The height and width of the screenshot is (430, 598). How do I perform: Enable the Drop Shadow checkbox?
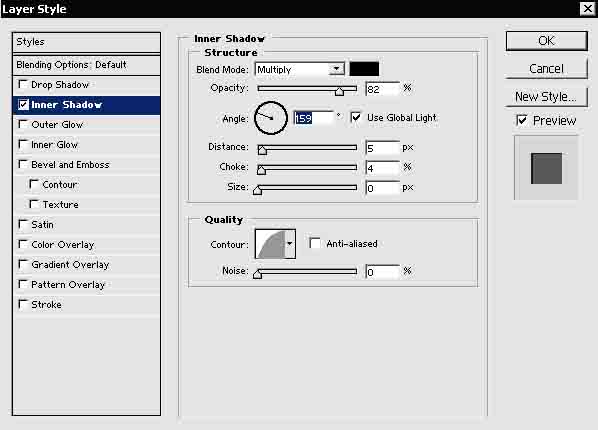23,84
